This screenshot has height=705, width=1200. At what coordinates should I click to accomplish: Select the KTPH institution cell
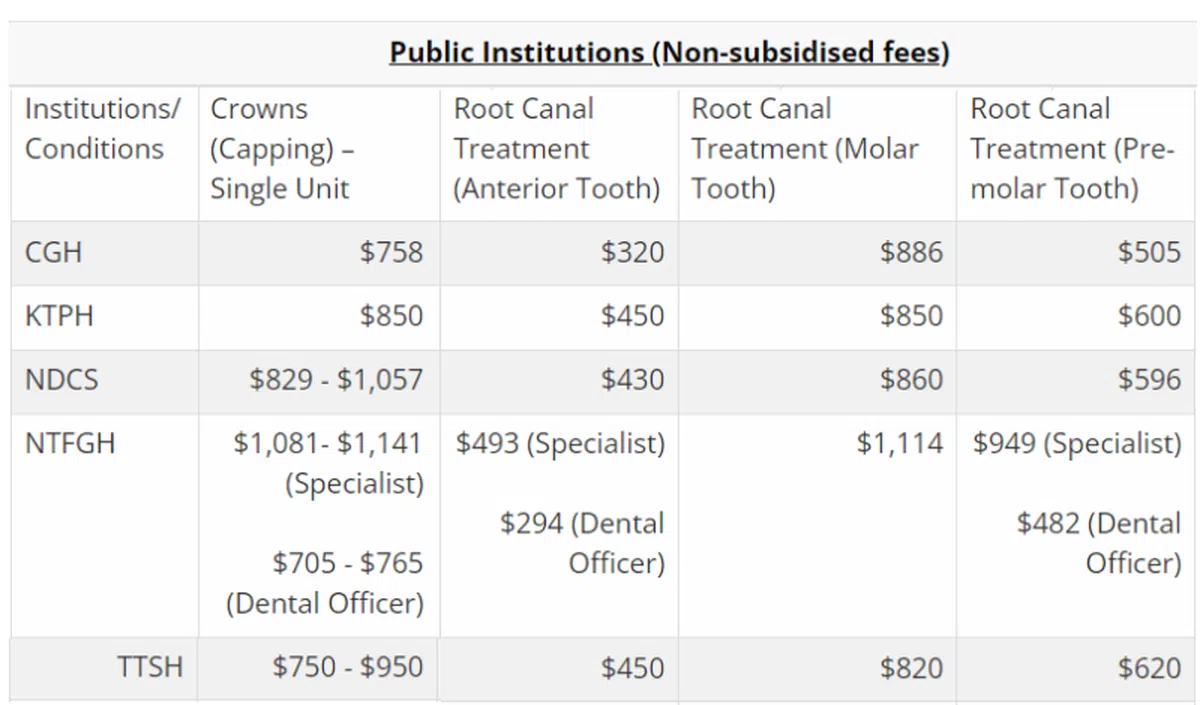pos(60,316)
